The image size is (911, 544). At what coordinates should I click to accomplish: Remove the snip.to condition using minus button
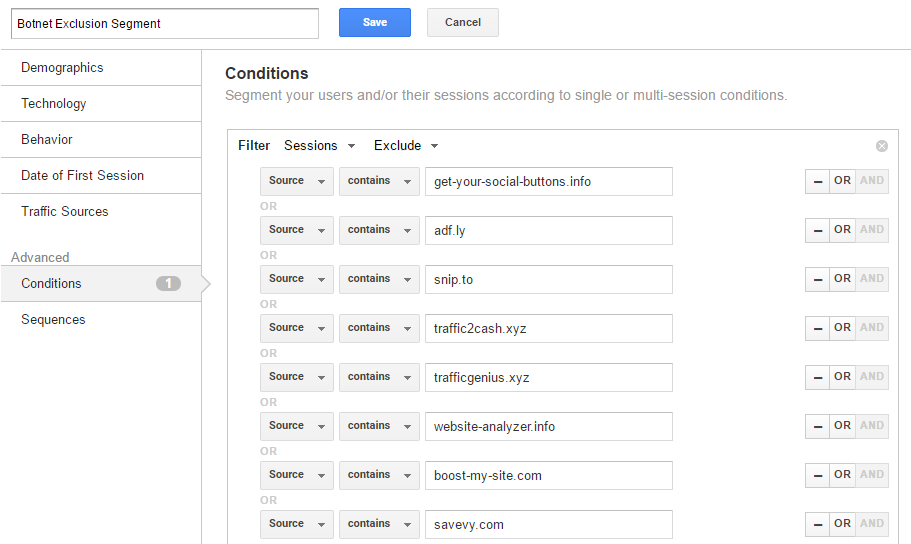pos(817,279)
